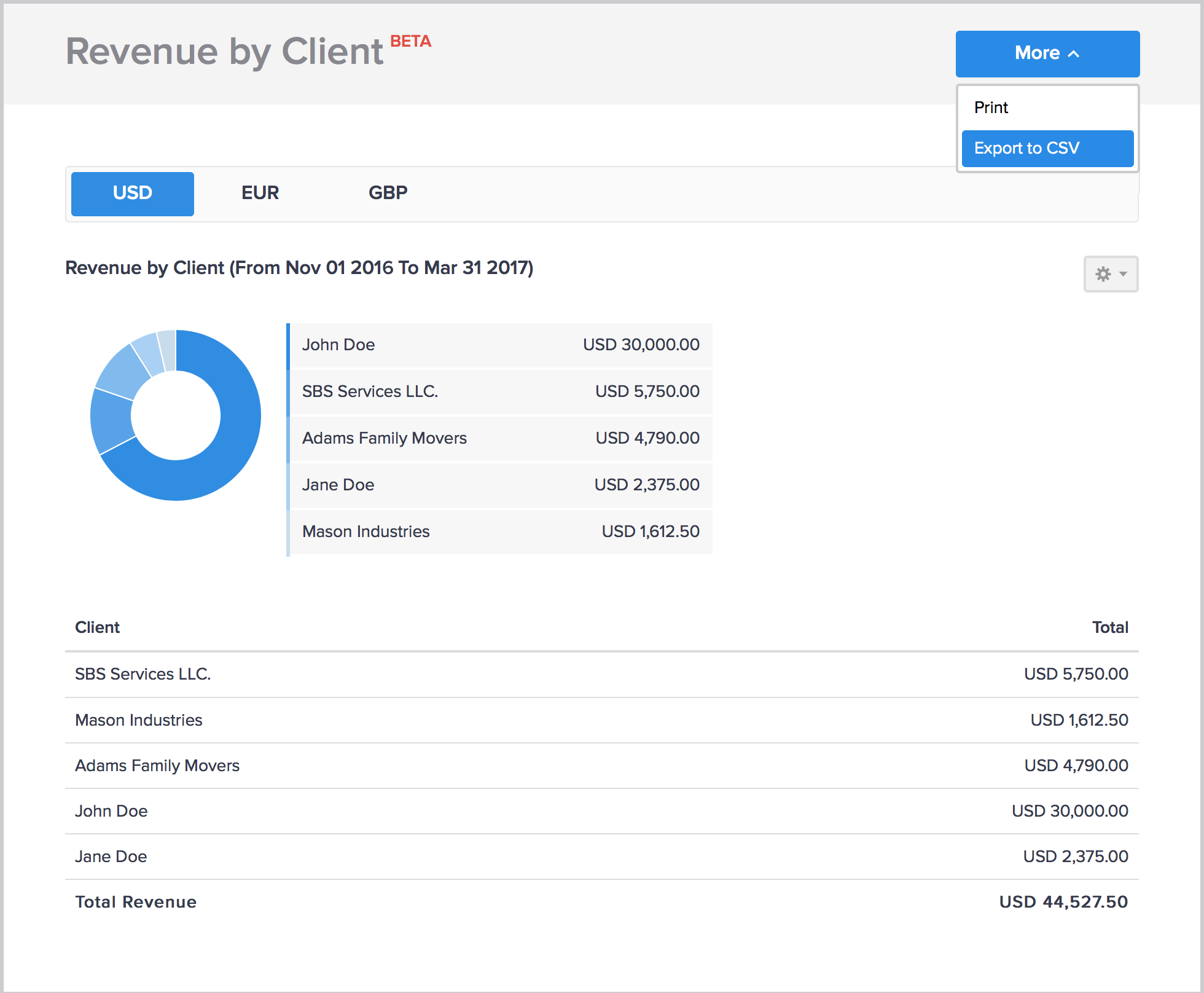This screenshot has width=1204, height=993.
Task: Switch to the EUR currency tab
Action: (x=260, y=193)
